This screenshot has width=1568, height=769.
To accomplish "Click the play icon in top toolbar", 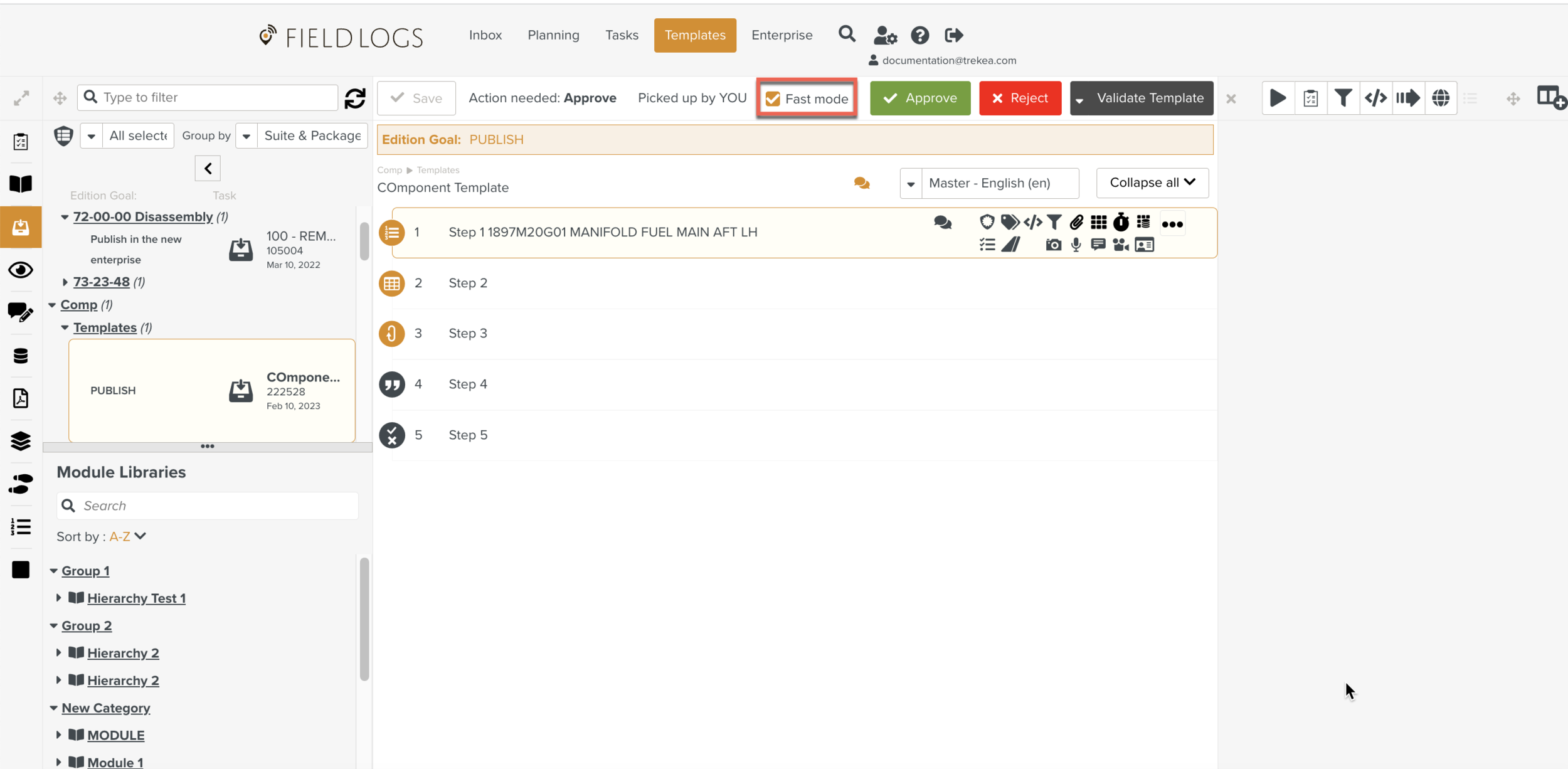I will [x=1278, y=98].
